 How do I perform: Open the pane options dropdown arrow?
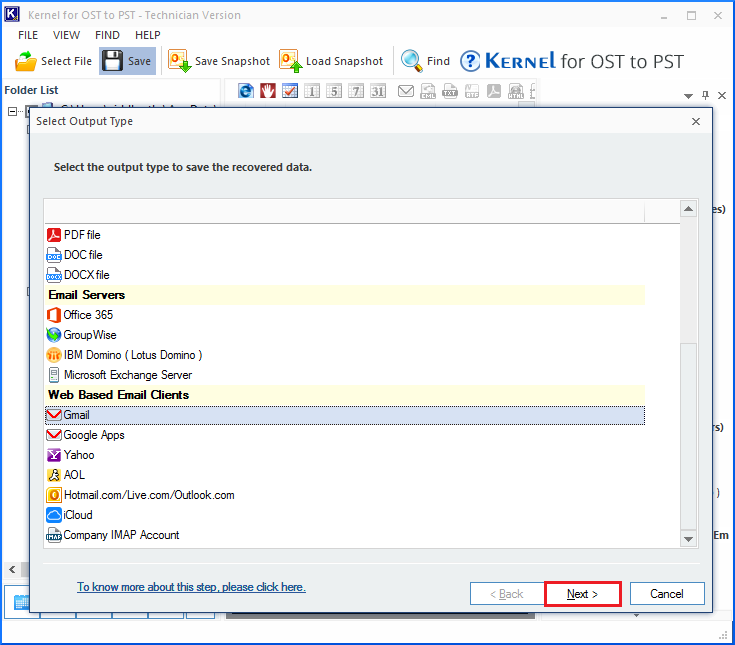click(688, 96)
